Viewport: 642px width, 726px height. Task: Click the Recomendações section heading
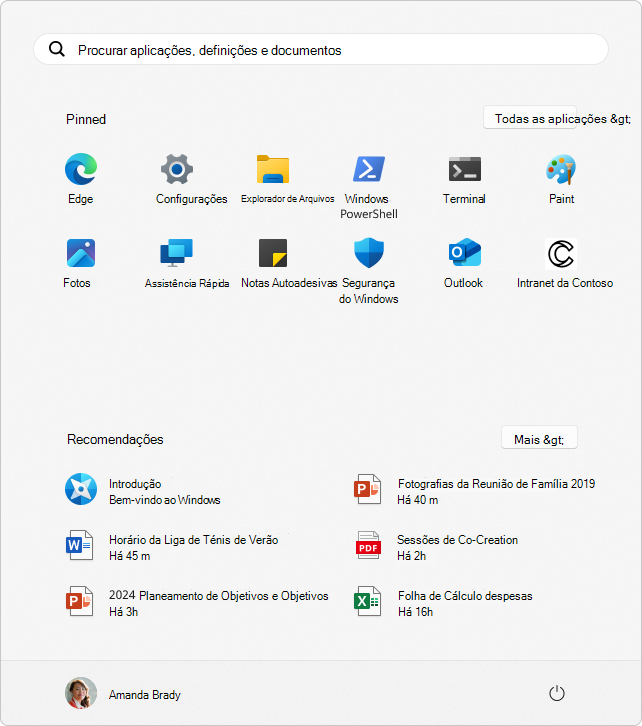(115, 439)
